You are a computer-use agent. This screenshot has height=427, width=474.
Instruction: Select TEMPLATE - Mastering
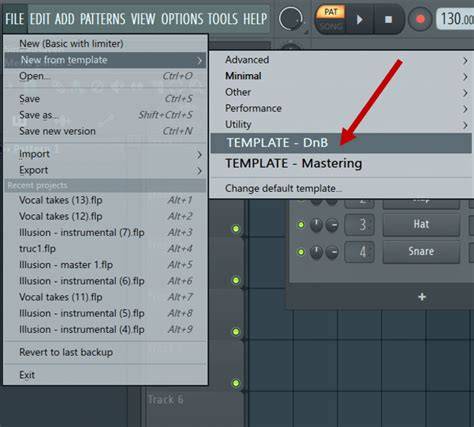coord(342,164)
